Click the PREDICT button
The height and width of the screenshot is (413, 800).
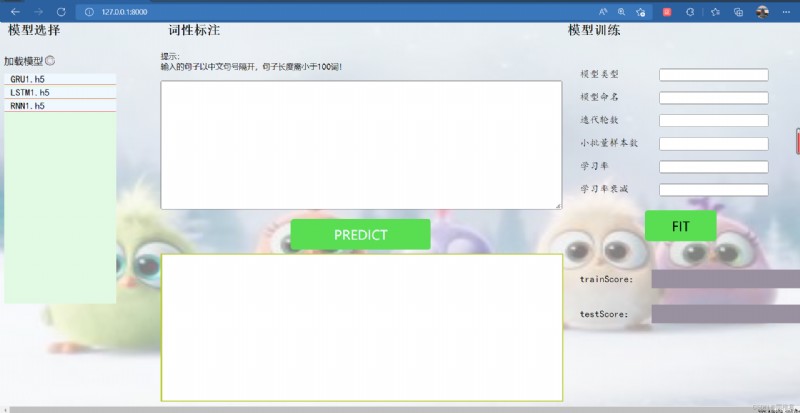point(361,234)
